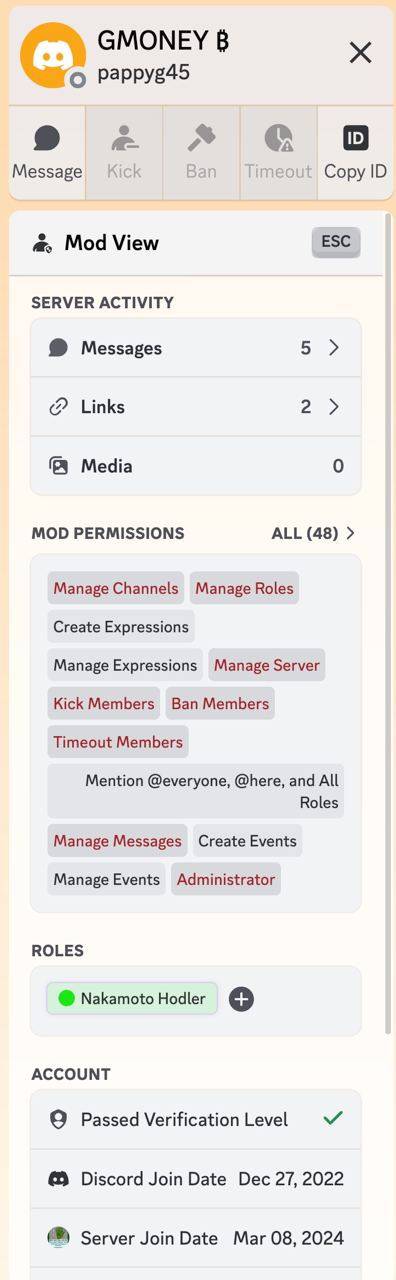Expand the Links activity row chevron
The image size is (396, 1280).
click(334, 407)
